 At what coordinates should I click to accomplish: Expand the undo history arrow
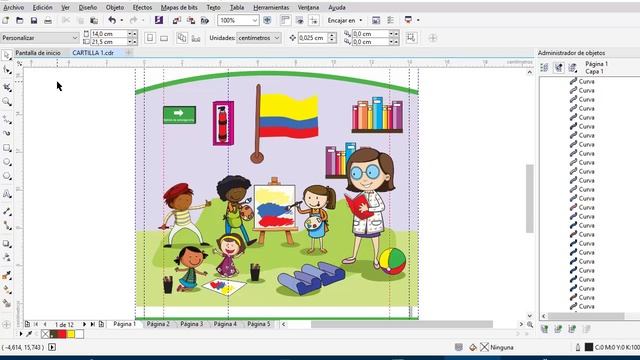(122, 20)
